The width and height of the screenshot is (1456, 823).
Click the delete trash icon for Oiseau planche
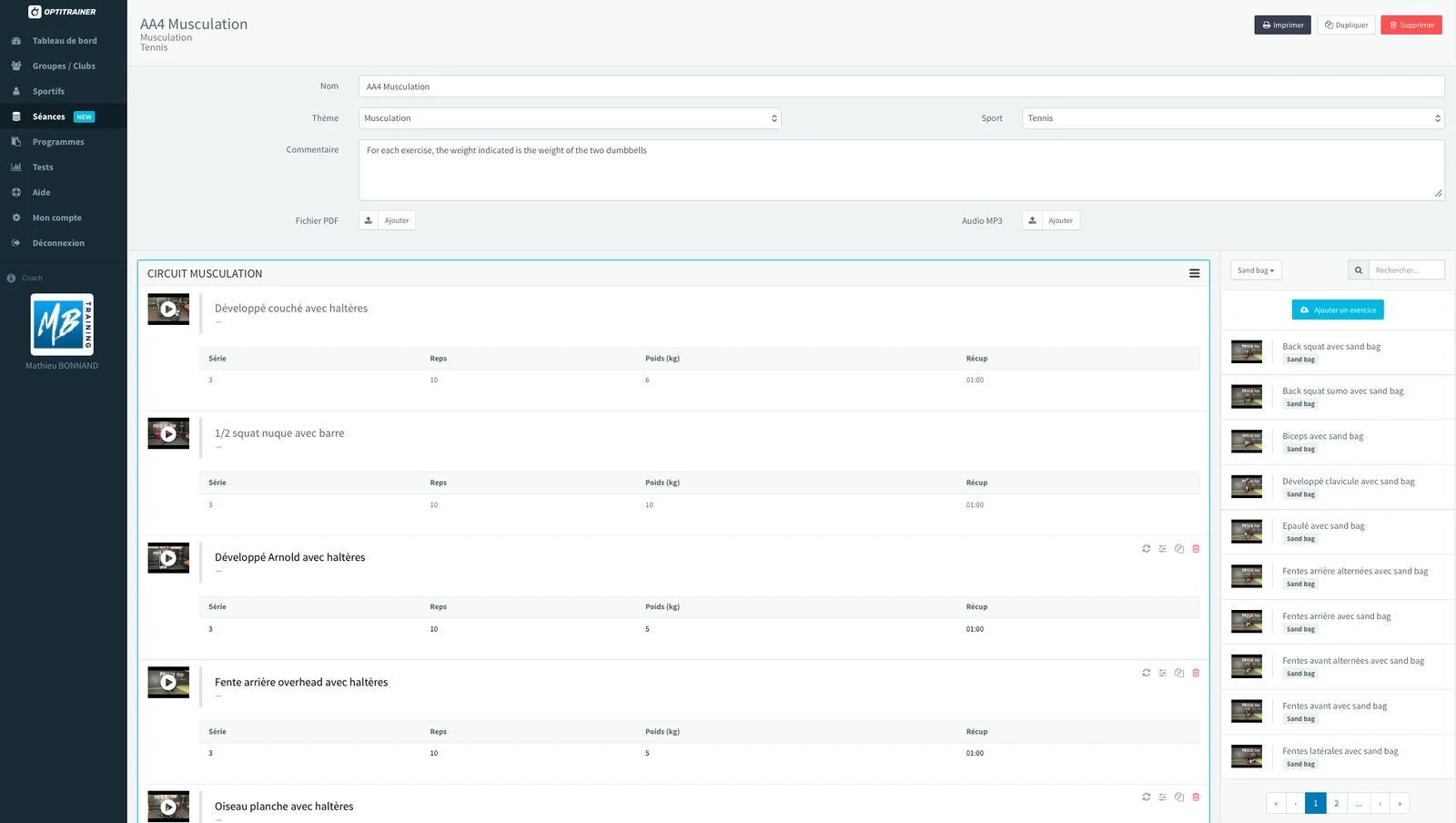coord(1196,797)
